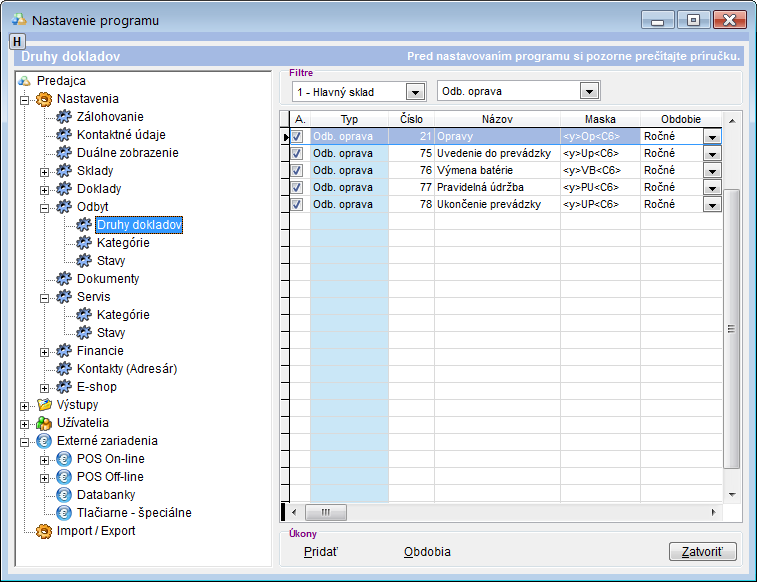The width and height of the screenshot is (757, 582).
Task: Click the Výstupy folder icon
Action: pos(44,405)
